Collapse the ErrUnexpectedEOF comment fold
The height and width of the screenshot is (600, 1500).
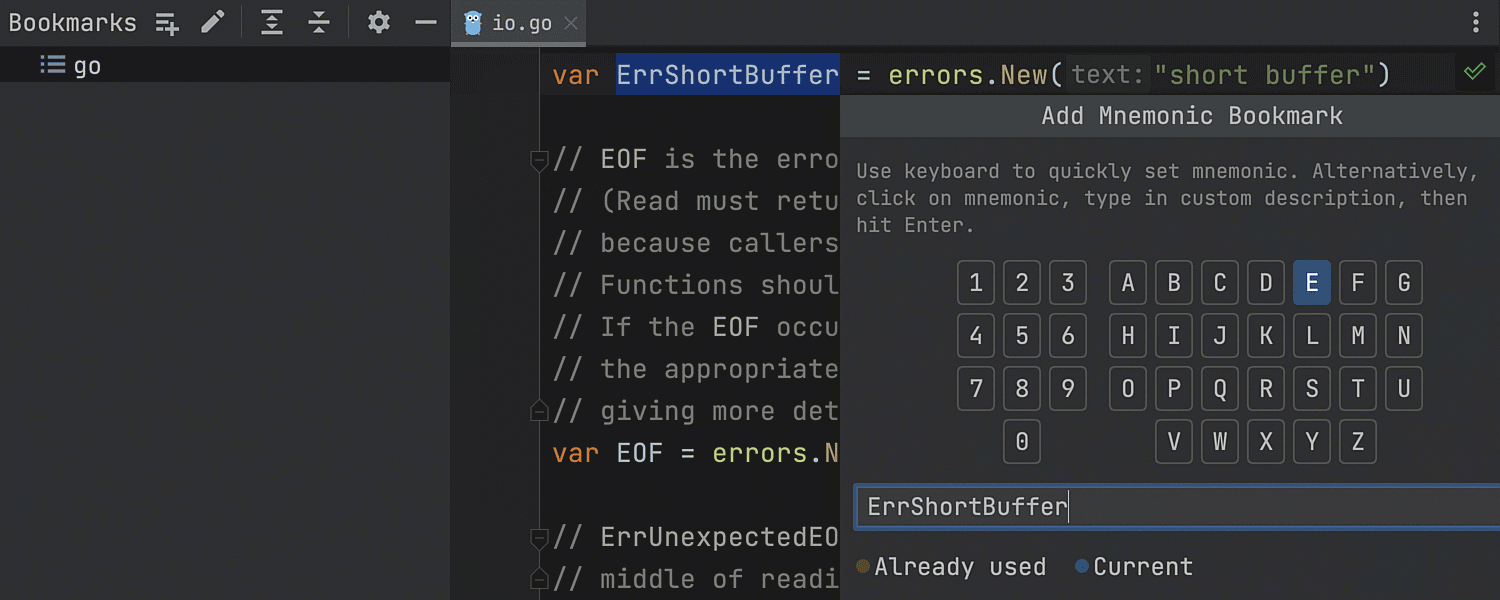539,537
